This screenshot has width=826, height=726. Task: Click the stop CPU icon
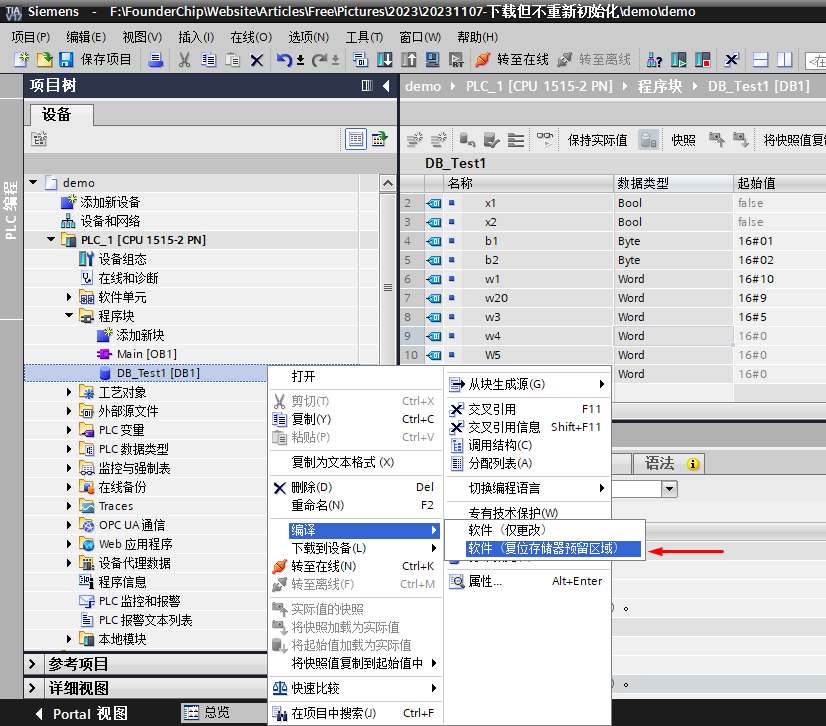[x=703, y=60]
